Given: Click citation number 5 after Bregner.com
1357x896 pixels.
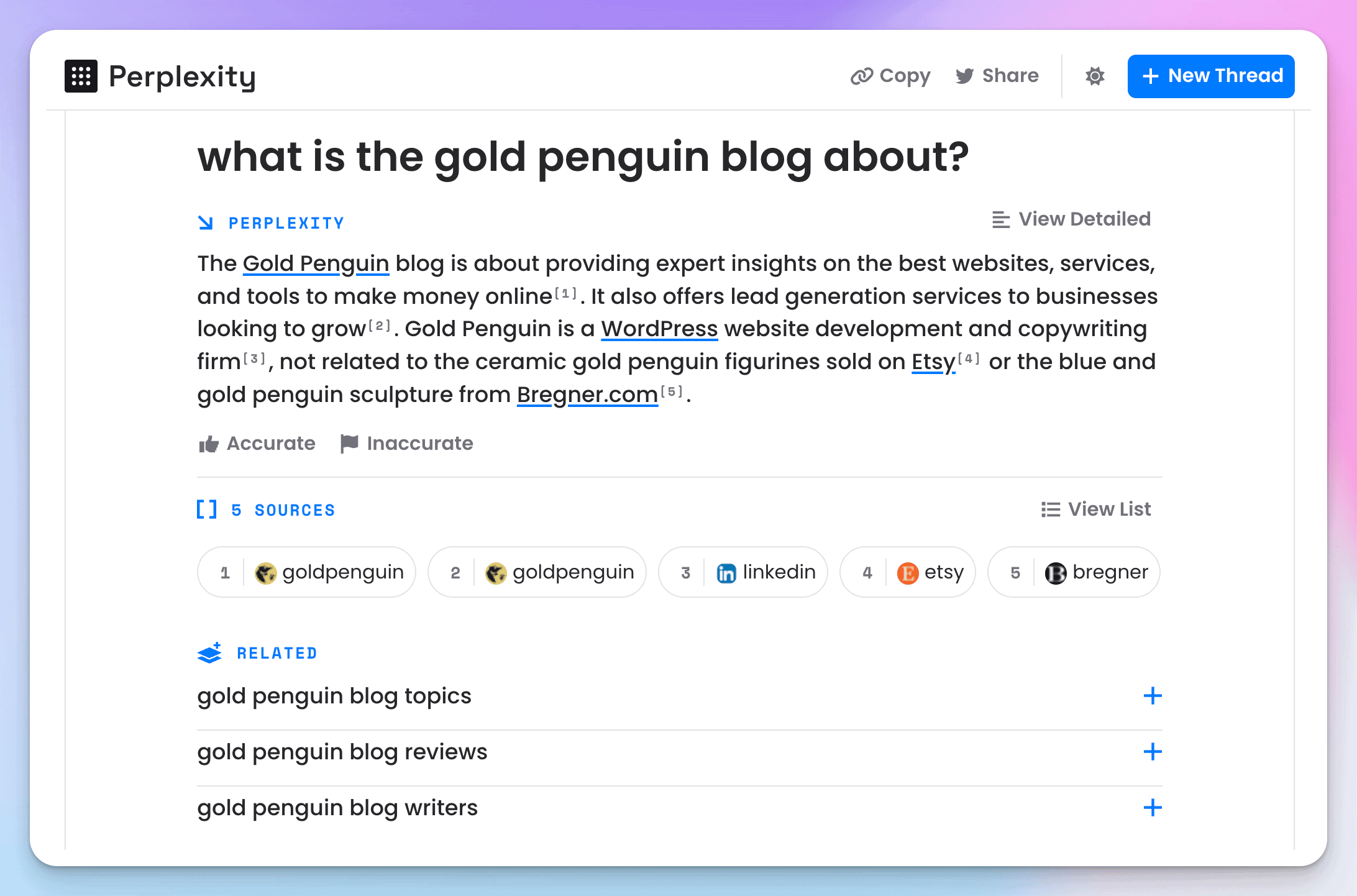Looking at the screenshot, I should click(672, 391).
